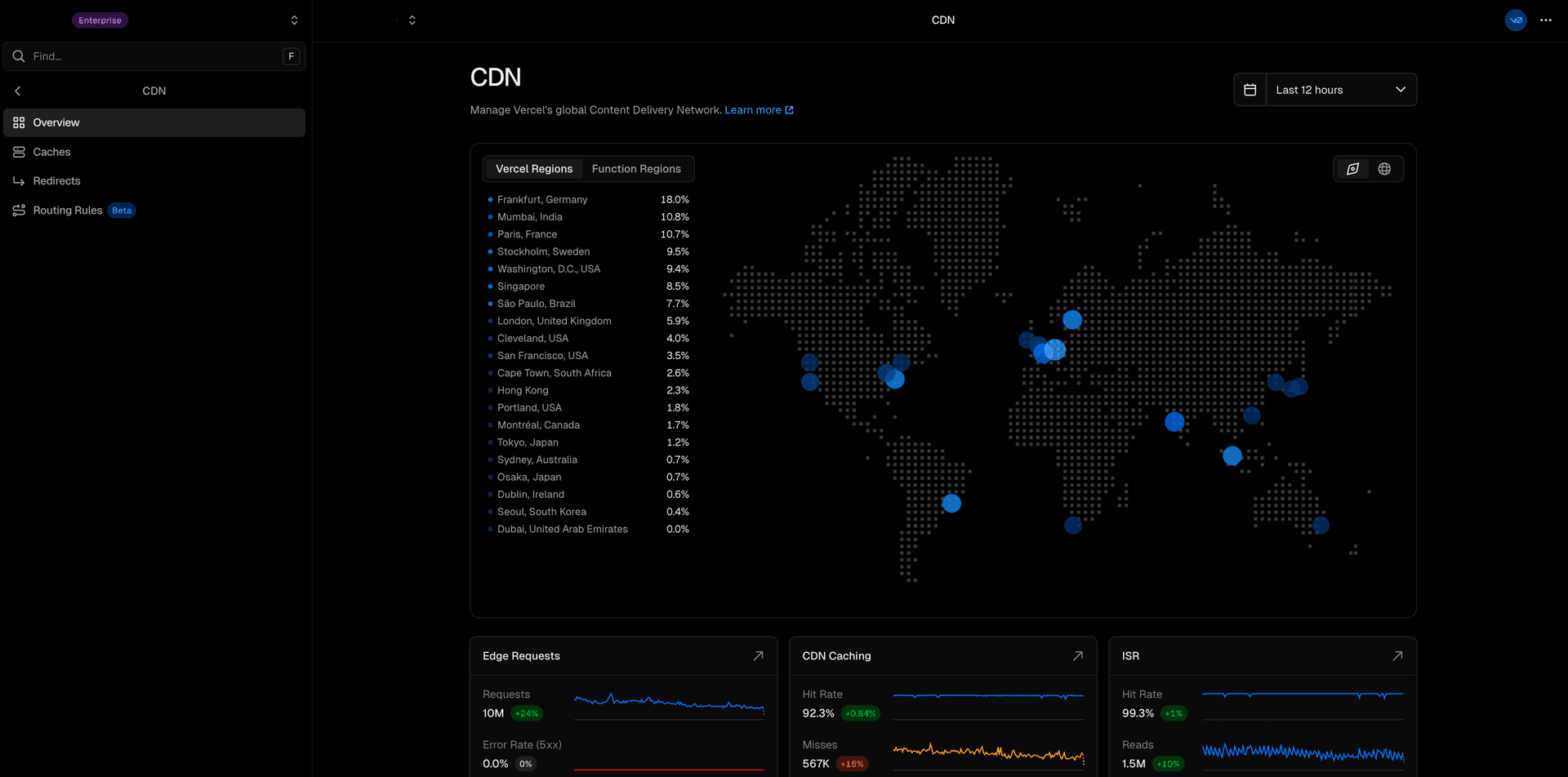Expand the project switcher chevrons in header
1568x777 pixels.
click(412, 20)
